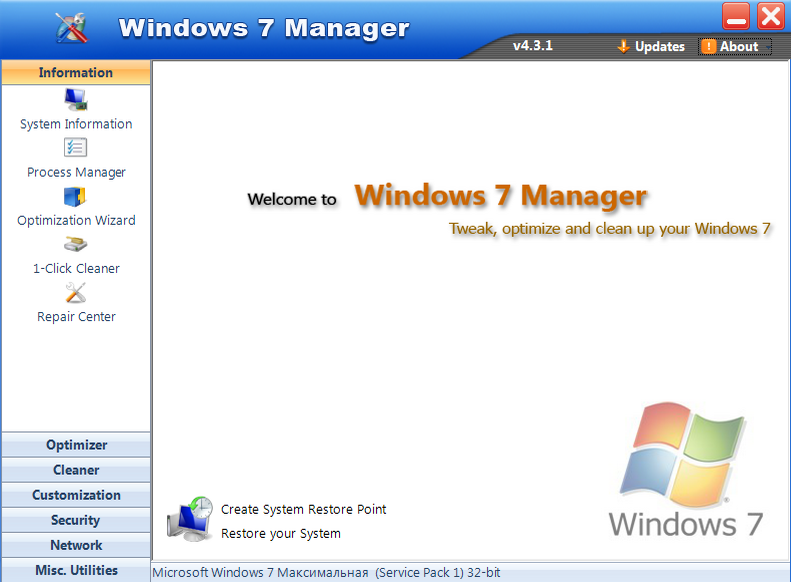This screenshot has height=582, width=791.
Task: Open Repair Center tools icon
Action: click(x=76, y=293)
